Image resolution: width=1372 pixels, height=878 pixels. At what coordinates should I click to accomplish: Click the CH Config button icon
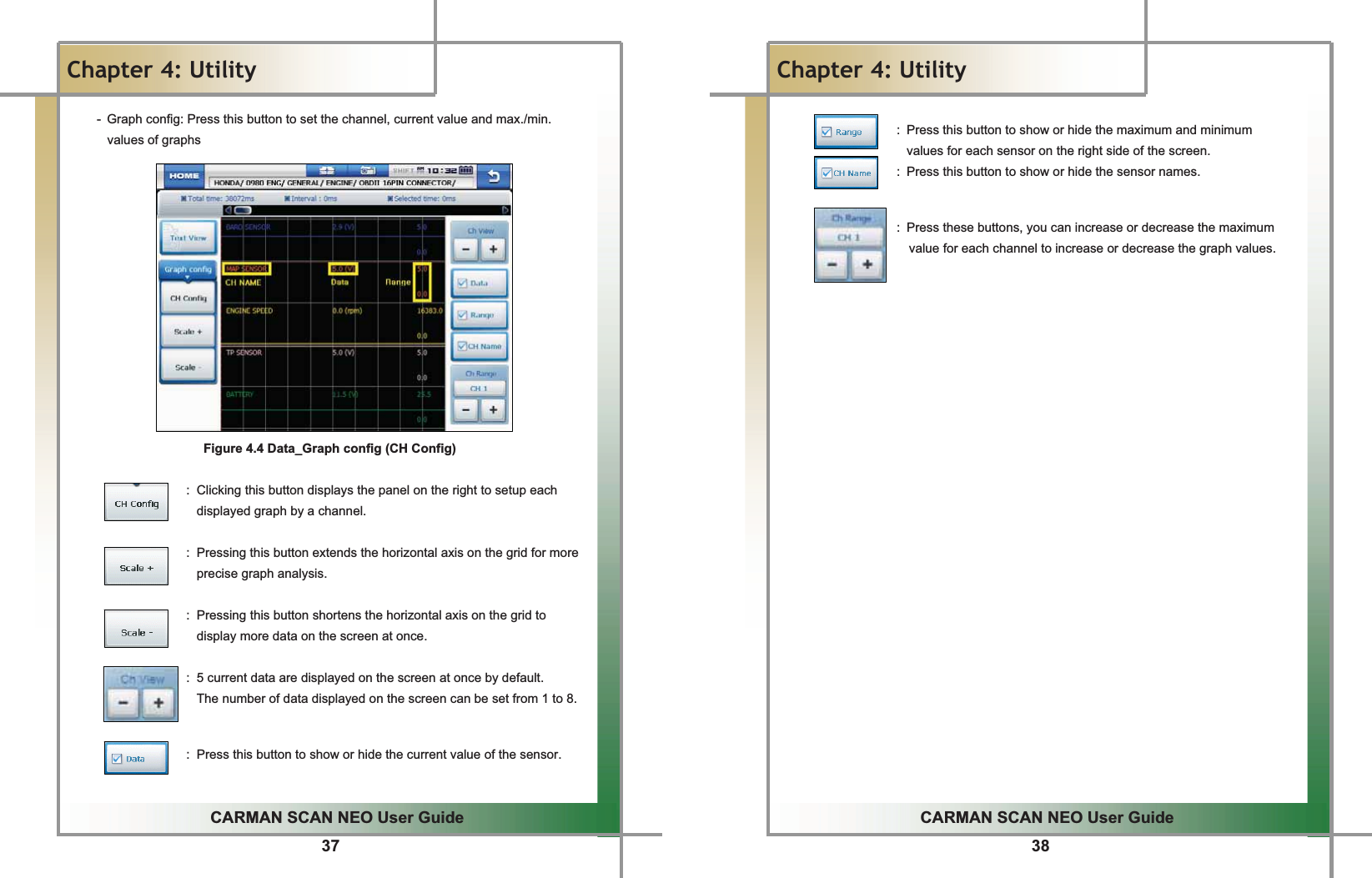pyautogui.click(x=188, y=299)
